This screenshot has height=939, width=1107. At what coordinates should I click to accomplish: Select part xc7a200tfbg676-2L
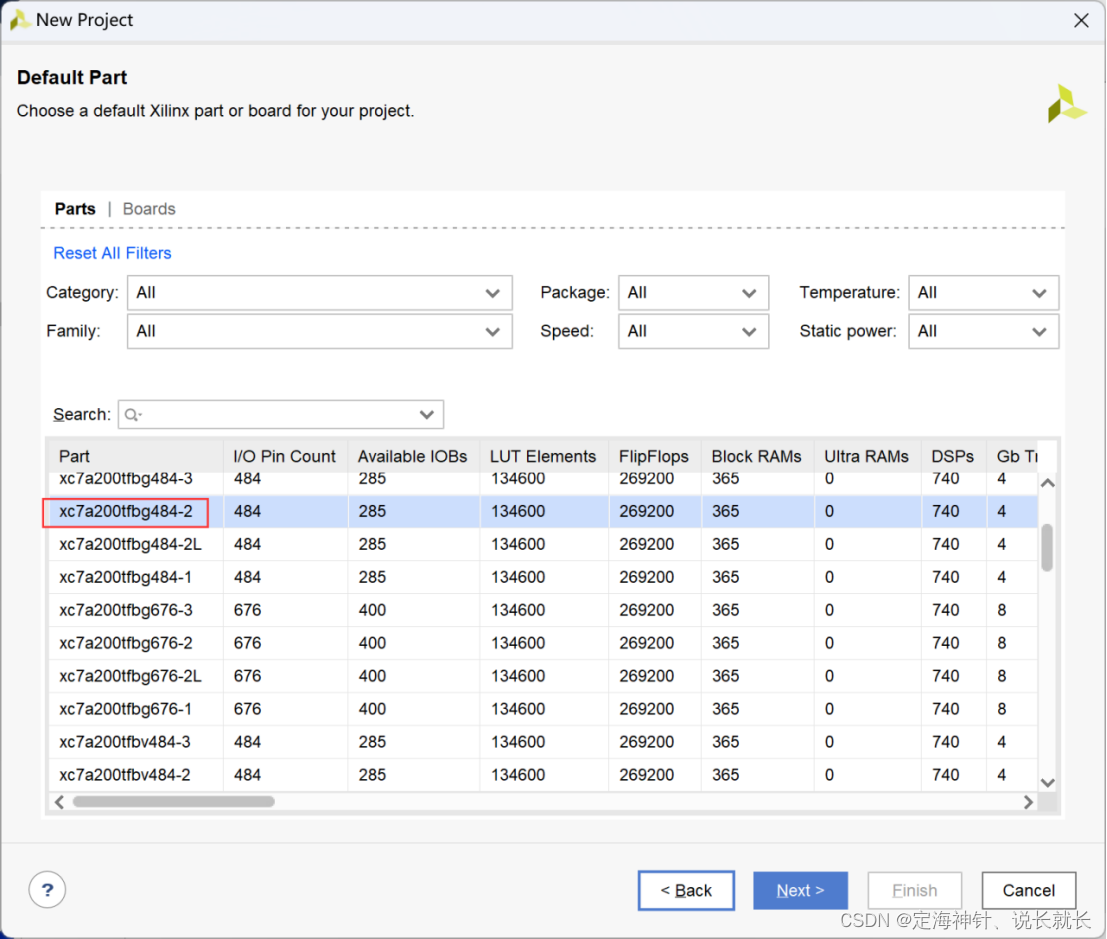tap(131, 676)
